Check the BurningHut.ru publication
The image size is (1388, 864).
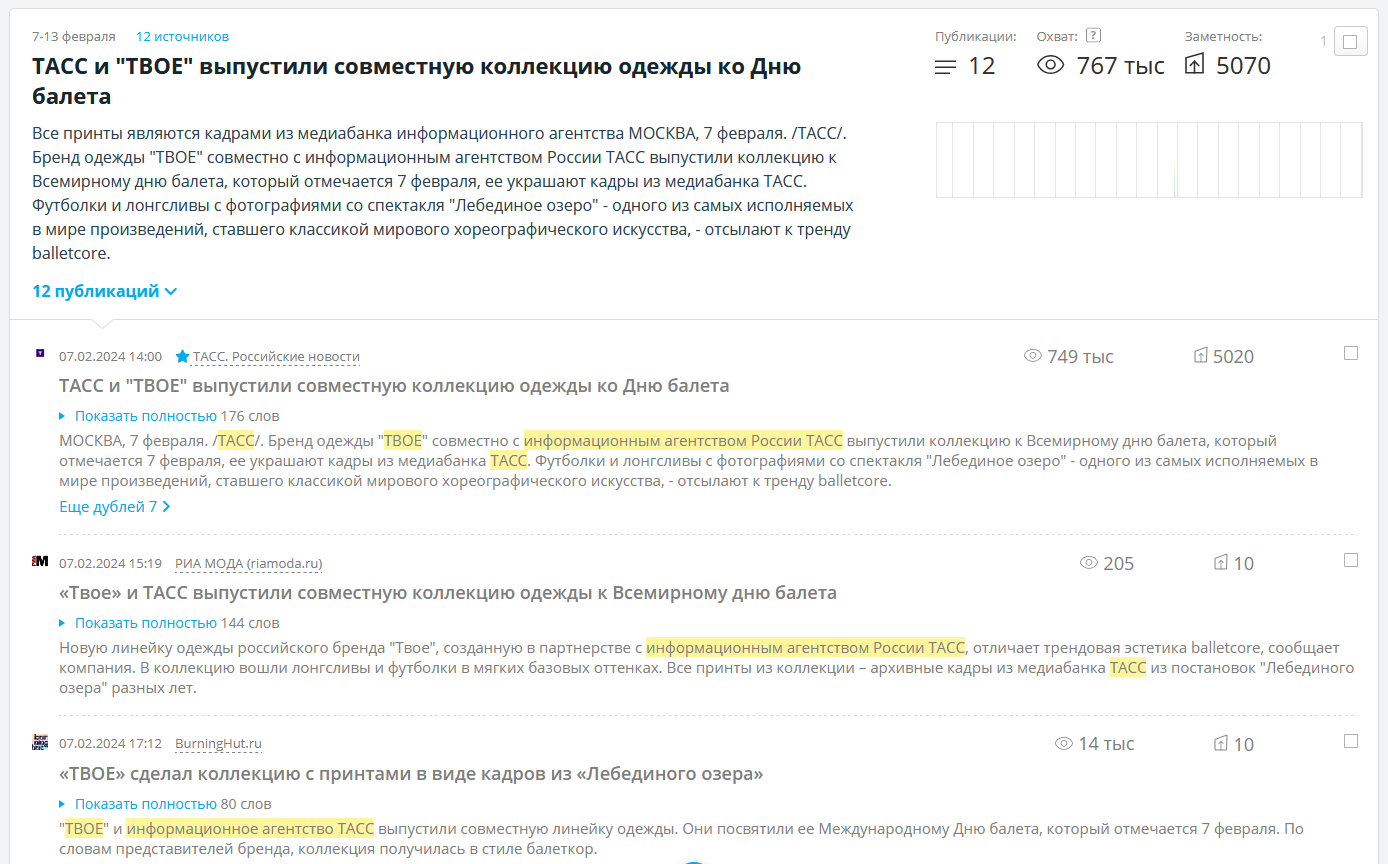pos(1351,741)
